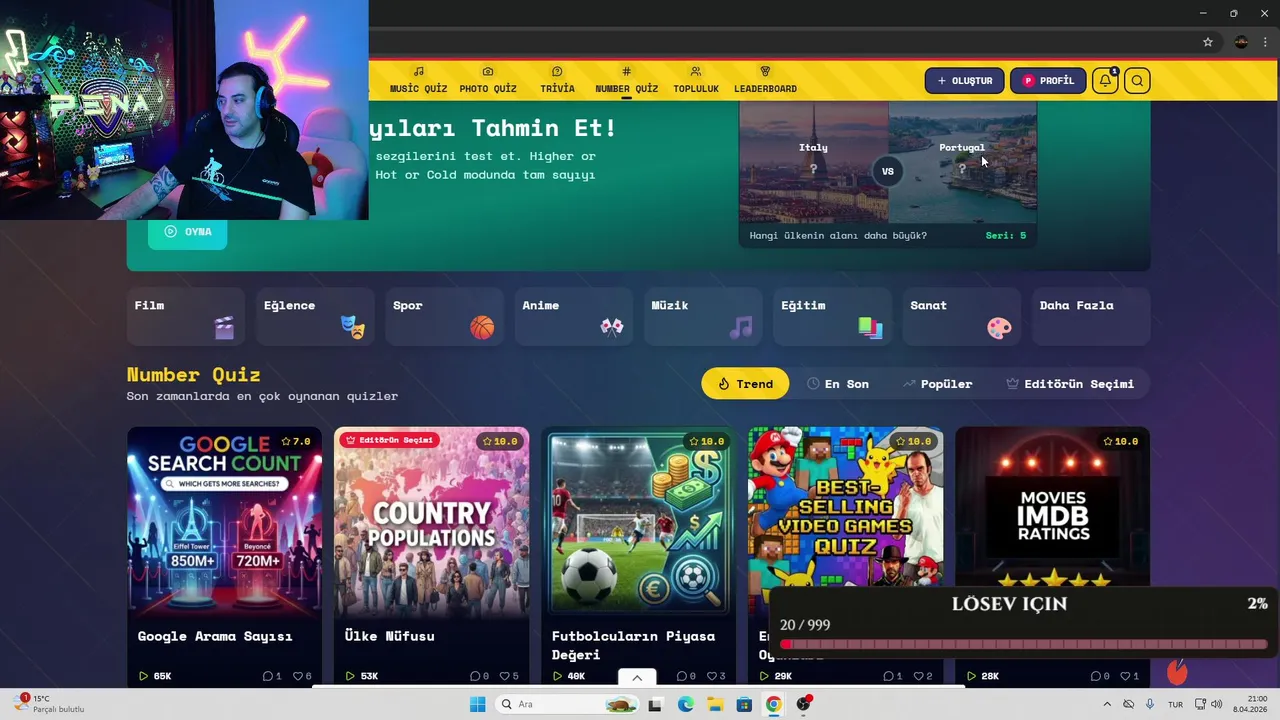Image resolution: width=1280 pixels, height=720 pixels.
Task: Click the VS badge between countries
Action: [887, 171]
